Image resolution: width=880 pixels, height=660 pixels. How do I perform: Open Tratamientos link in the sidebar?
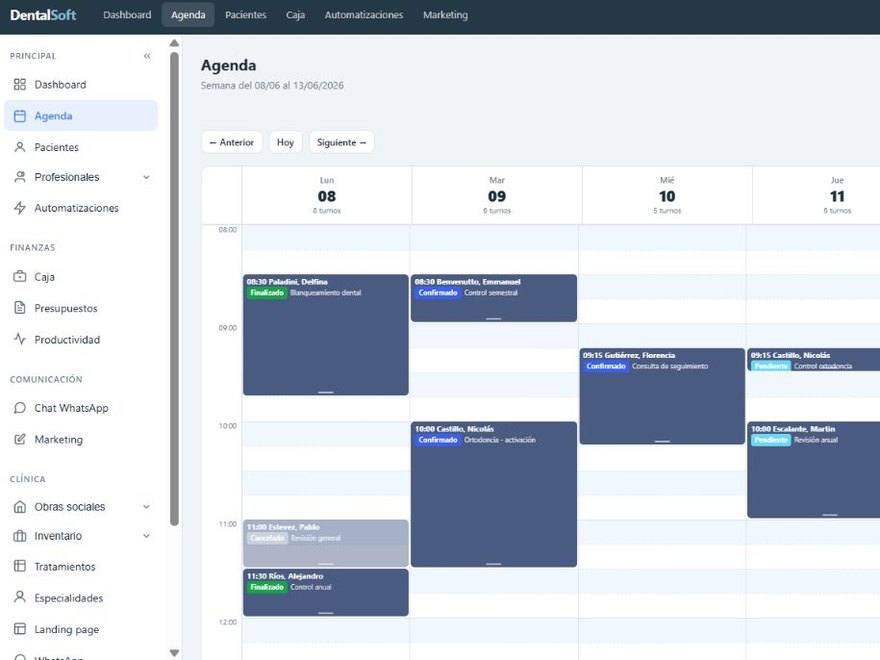(81, 566)
